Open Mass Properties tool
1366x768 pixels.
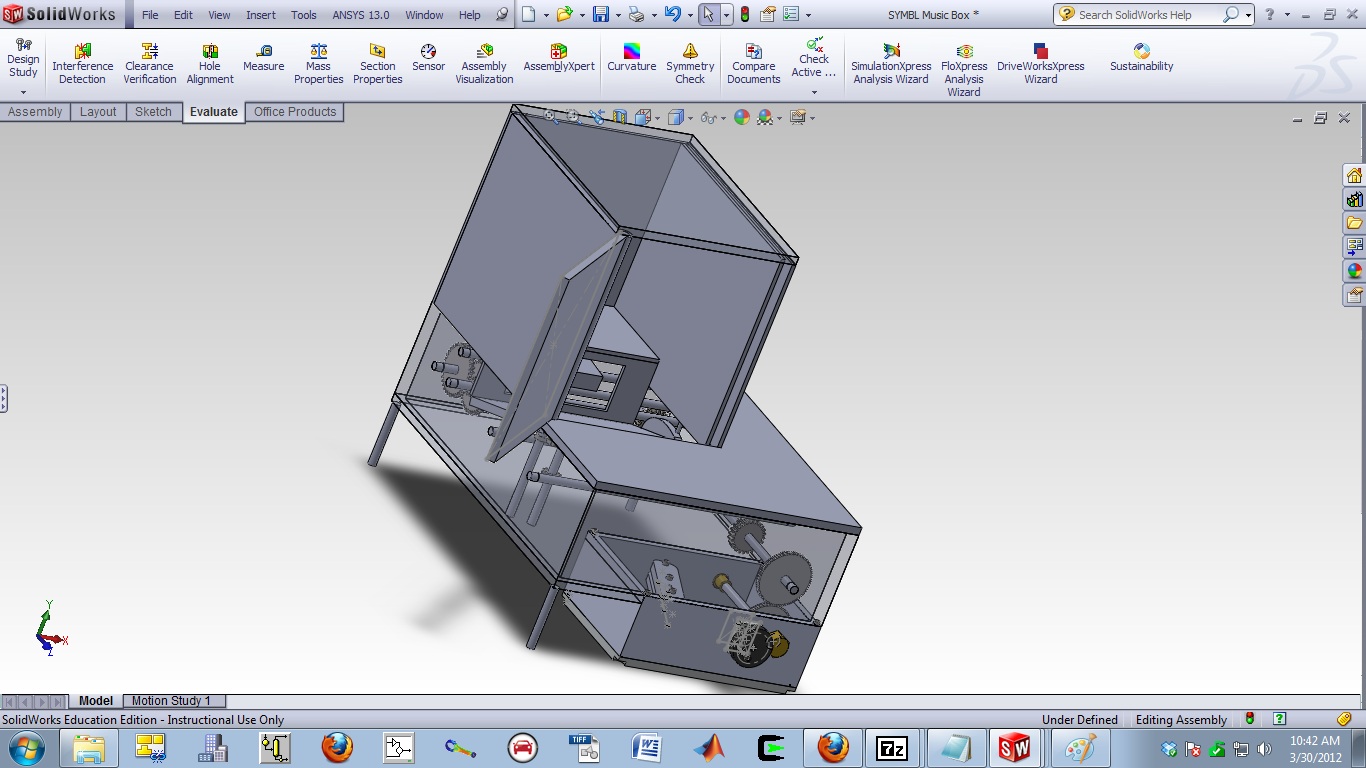click(x=318, y=64)
